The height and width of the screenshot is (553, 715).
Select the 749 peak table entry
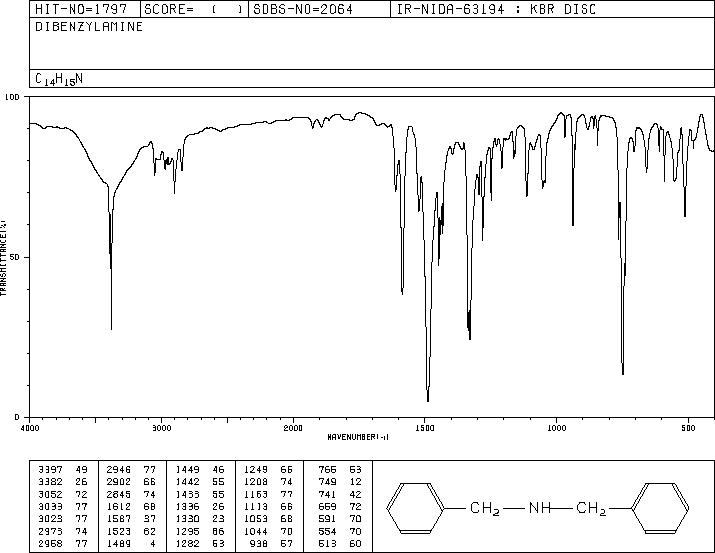[x=339, y=482]
